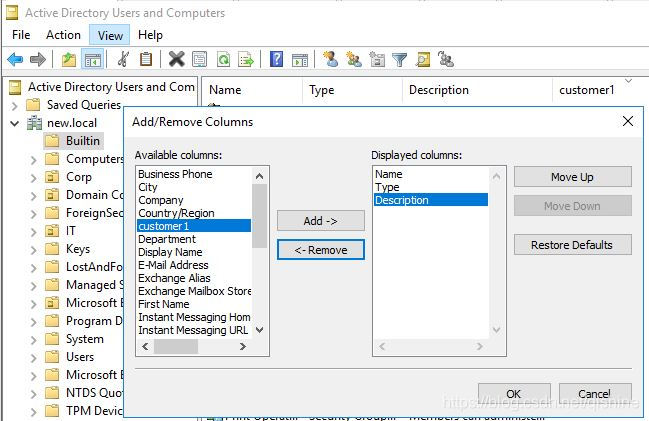The image size is (649, 421).
Task: Select Display Name in Available columns
Action: coord(194,252)
